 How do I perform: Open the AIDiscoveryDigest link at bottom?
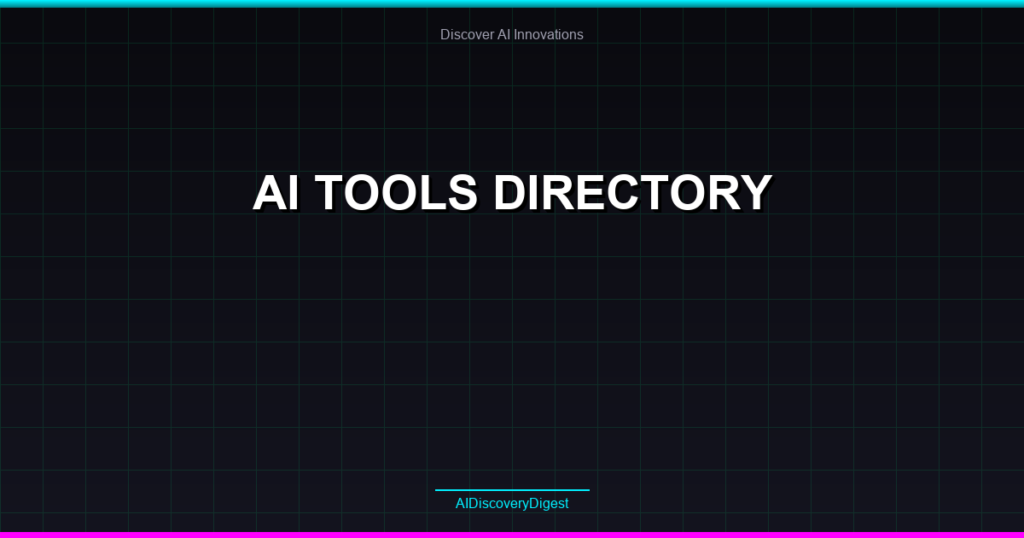tap(512, 503)
